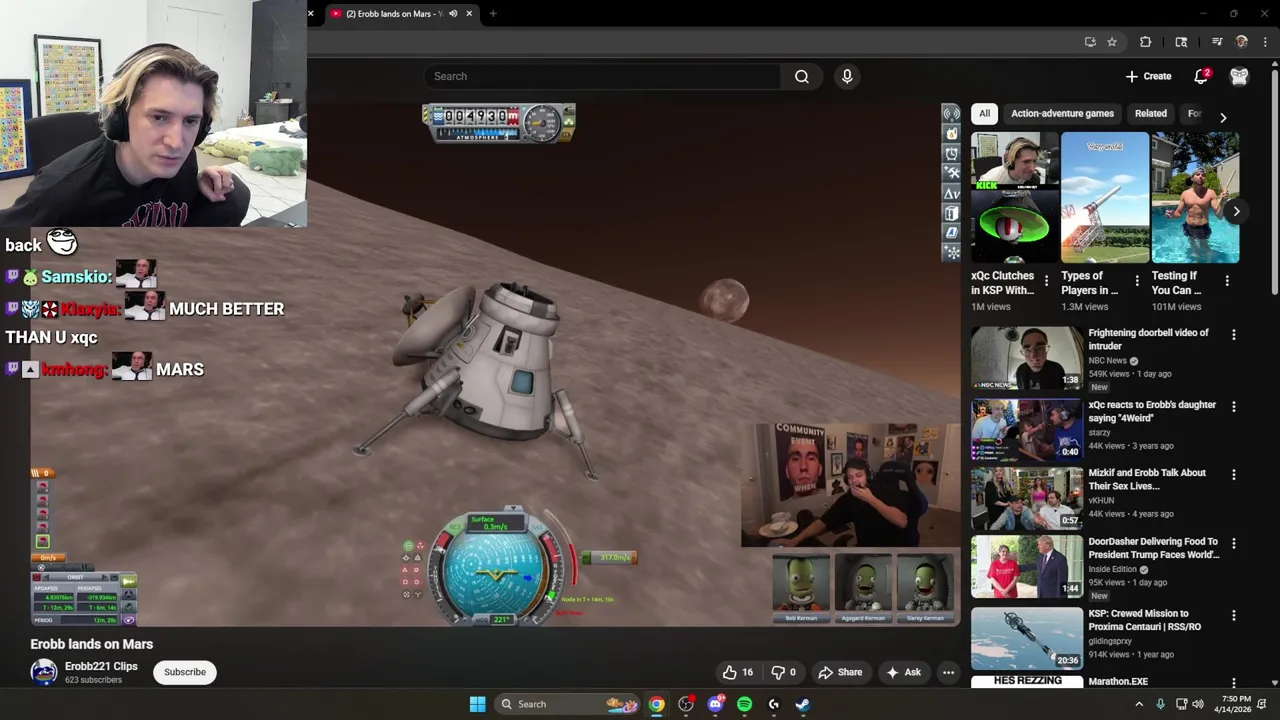Mute the Erobb lands on Mars tab
Viewport: 1280px width, 720px height.
click(x=453, y=14)
